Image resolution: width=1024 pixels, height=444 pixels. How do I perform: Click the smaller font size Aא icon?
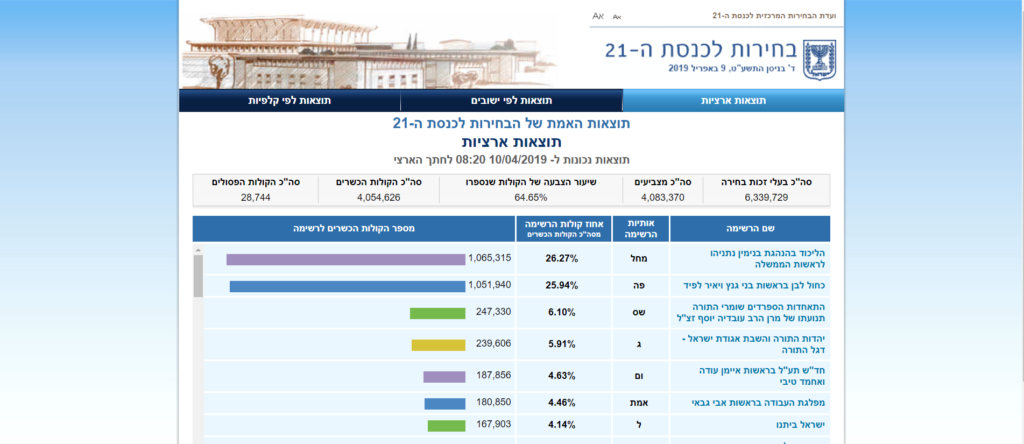(616, 16)
